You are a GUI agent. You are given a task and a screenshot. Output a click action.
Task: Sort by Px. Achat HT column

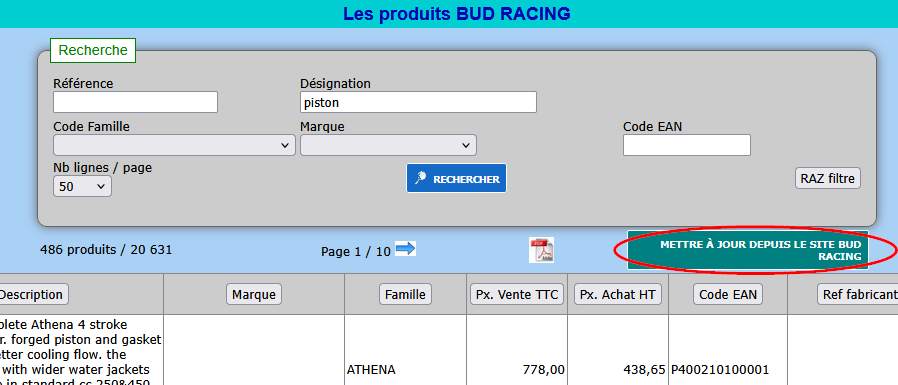coord(618,294)
